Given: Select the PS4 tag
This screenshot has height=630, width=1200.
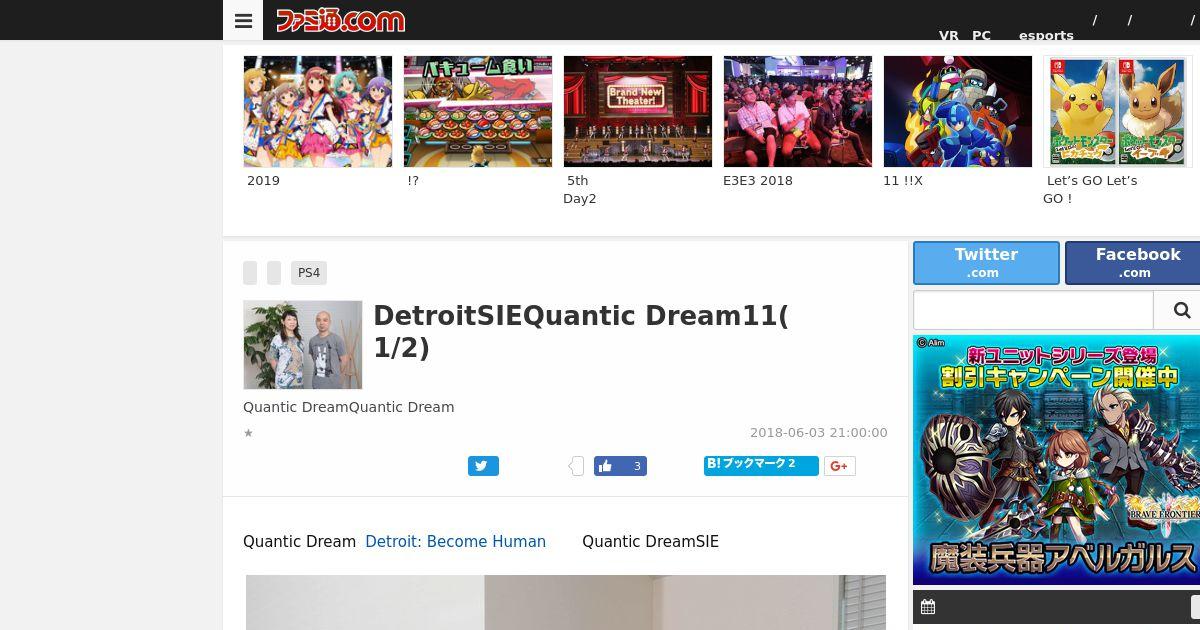Looking at the screenshot, I should point(309,273).
